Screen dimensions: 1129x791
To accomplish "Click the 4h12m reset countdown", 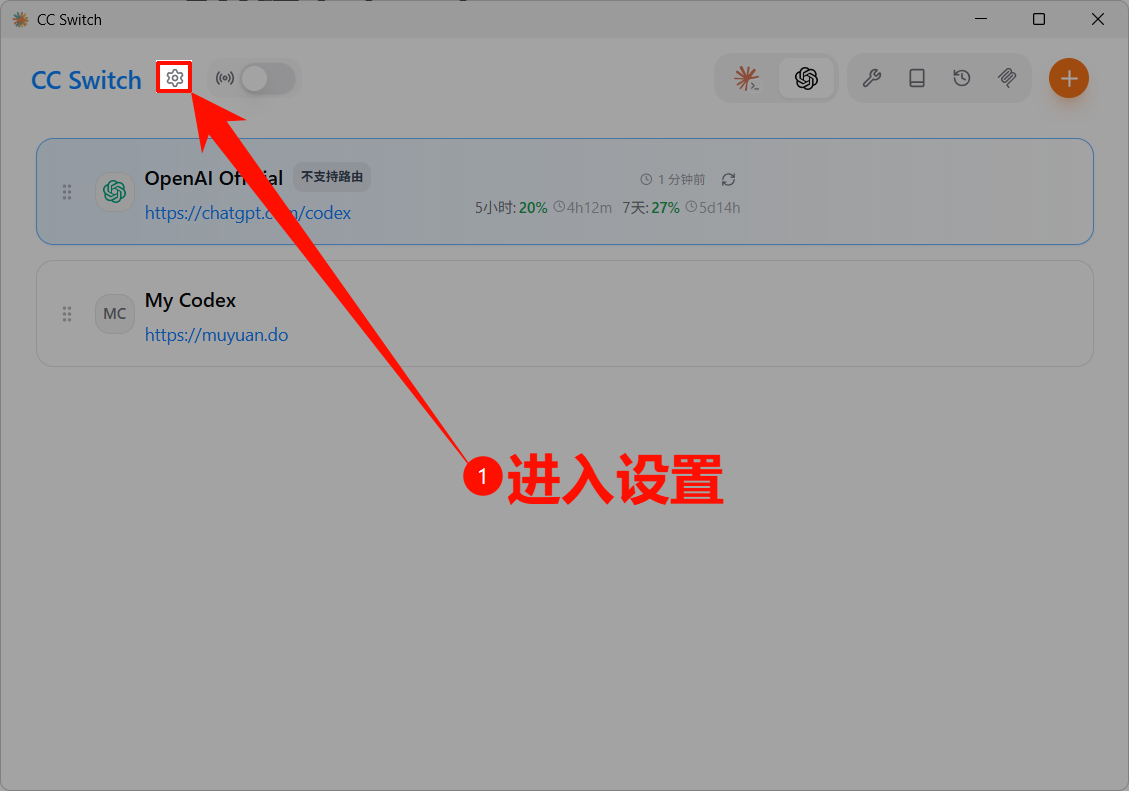I will tap(583, 208).
